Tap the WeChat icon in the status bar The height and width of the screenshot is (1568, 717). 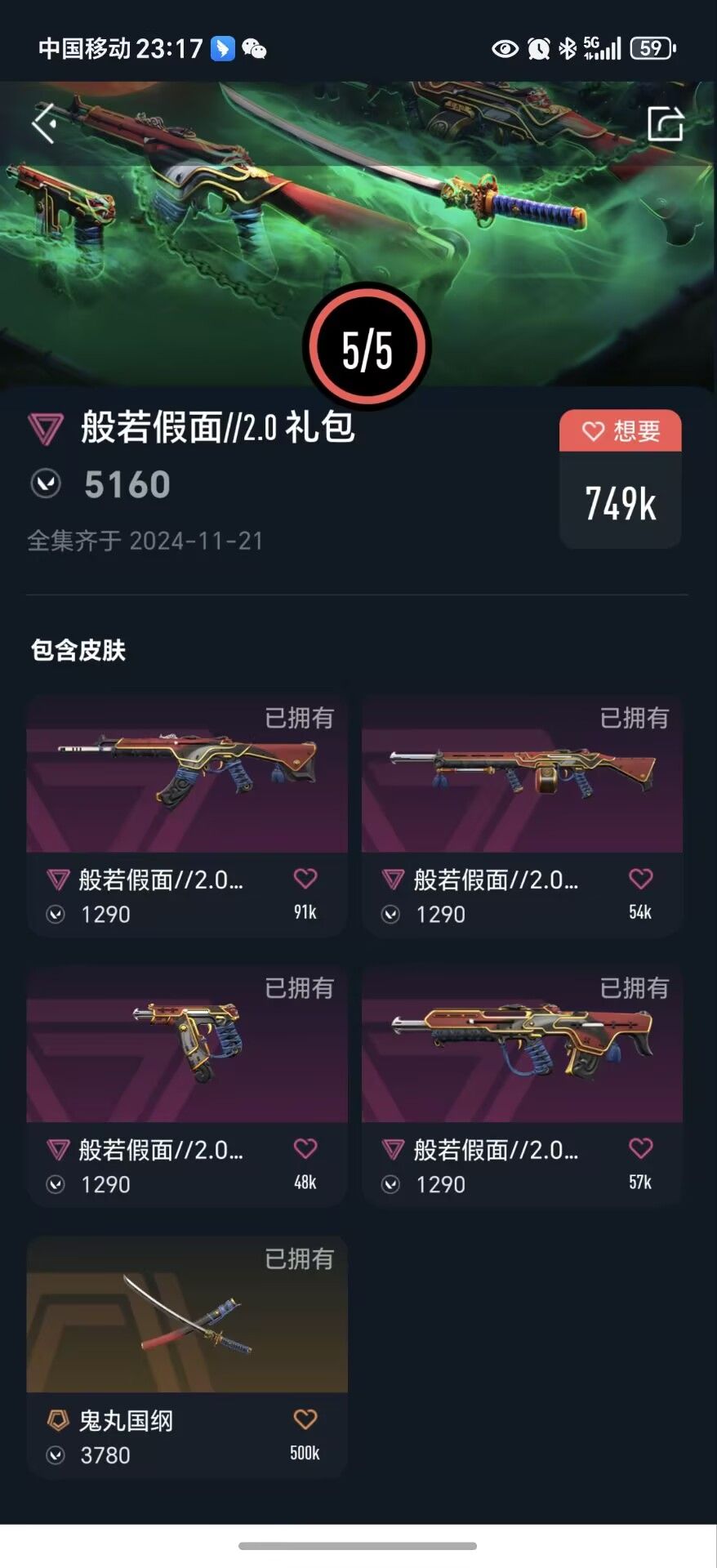255,49
